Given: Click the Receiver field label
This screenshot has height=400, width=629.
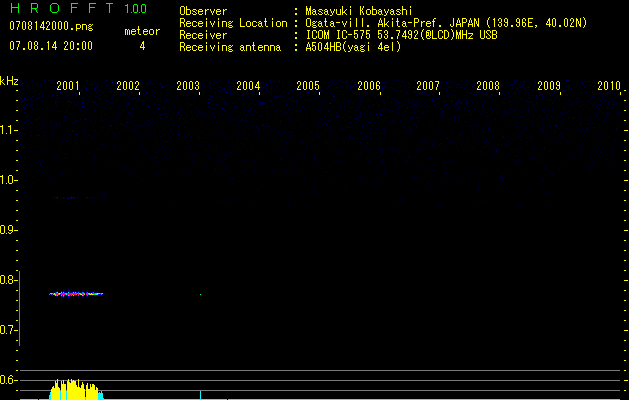Looking at the screenshot, I should pos(203,35).
